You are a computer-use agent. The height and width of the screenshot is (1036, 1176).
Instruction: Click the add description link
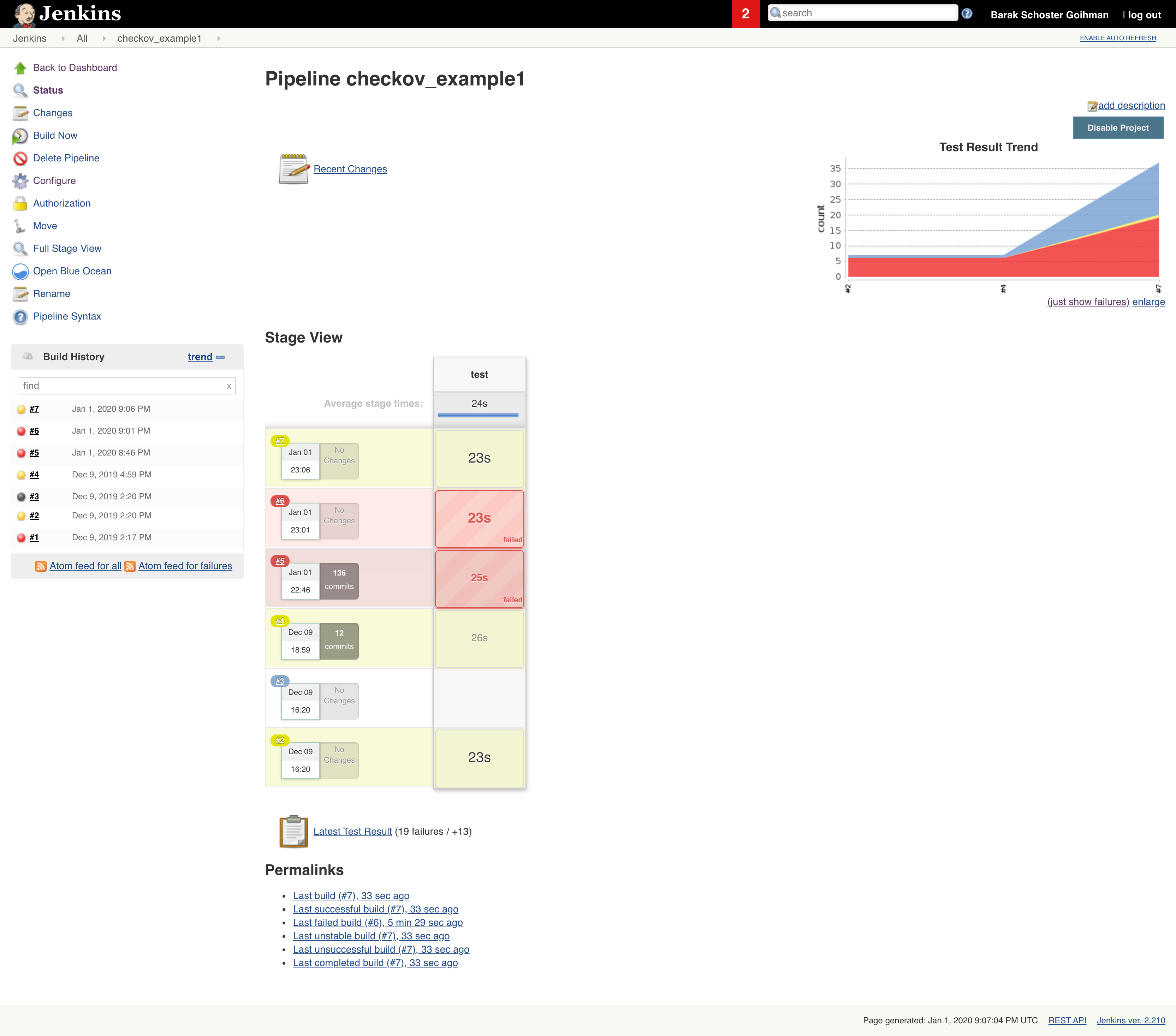[1131, 106]
